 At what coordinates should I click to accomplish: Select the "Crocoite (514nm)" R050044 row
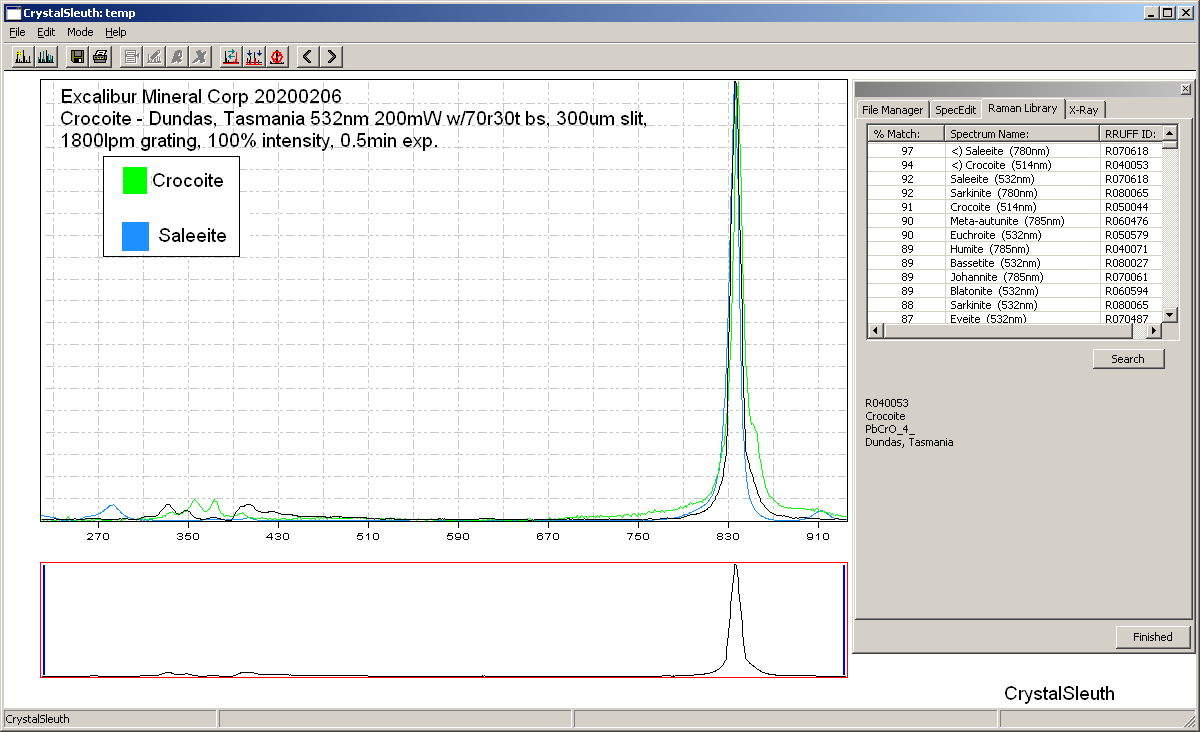coord(1014,207)
